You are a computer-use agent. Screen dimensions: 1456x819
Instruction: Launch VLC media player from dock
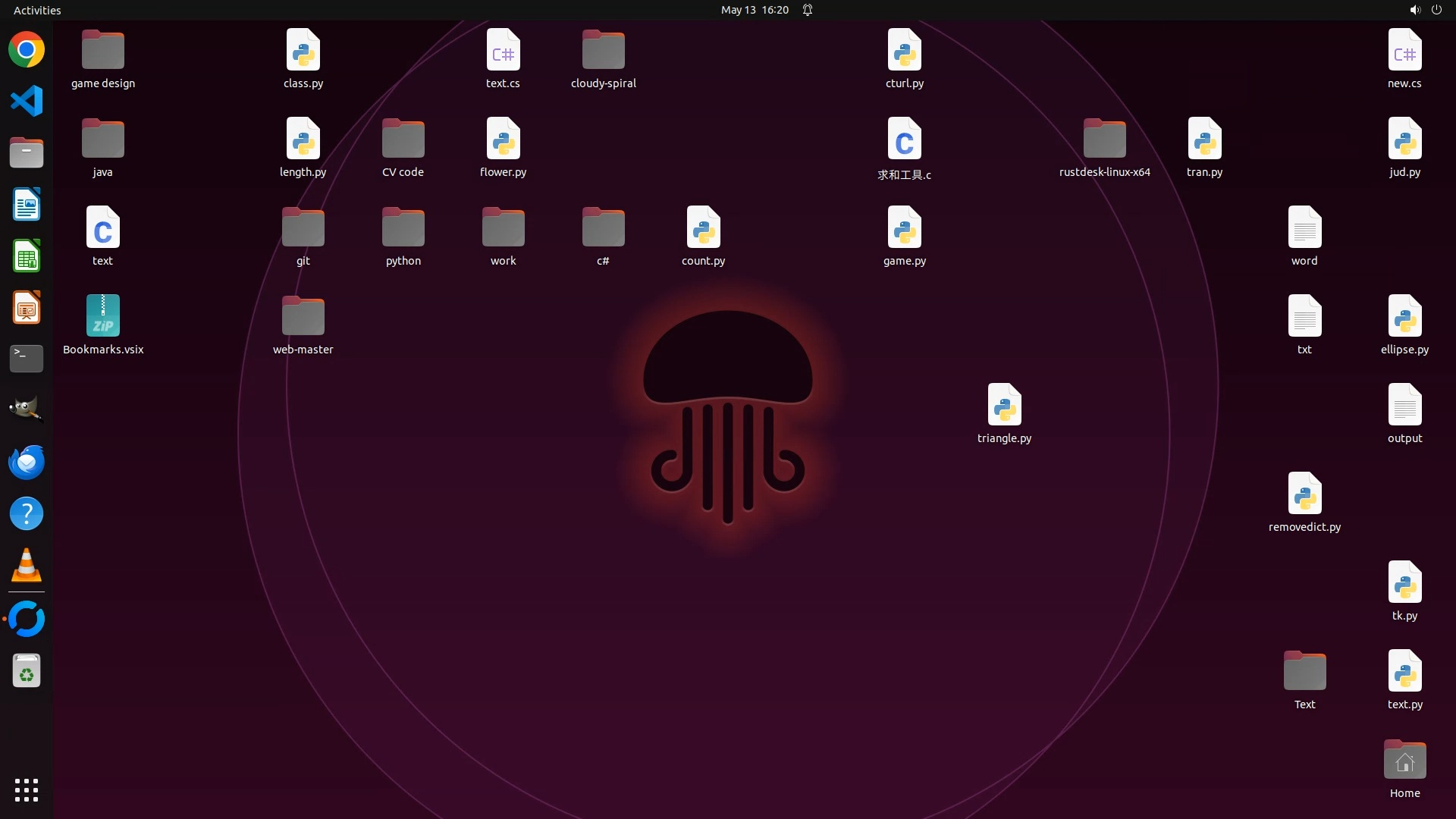pyautogui.click(x=27, y=565)
